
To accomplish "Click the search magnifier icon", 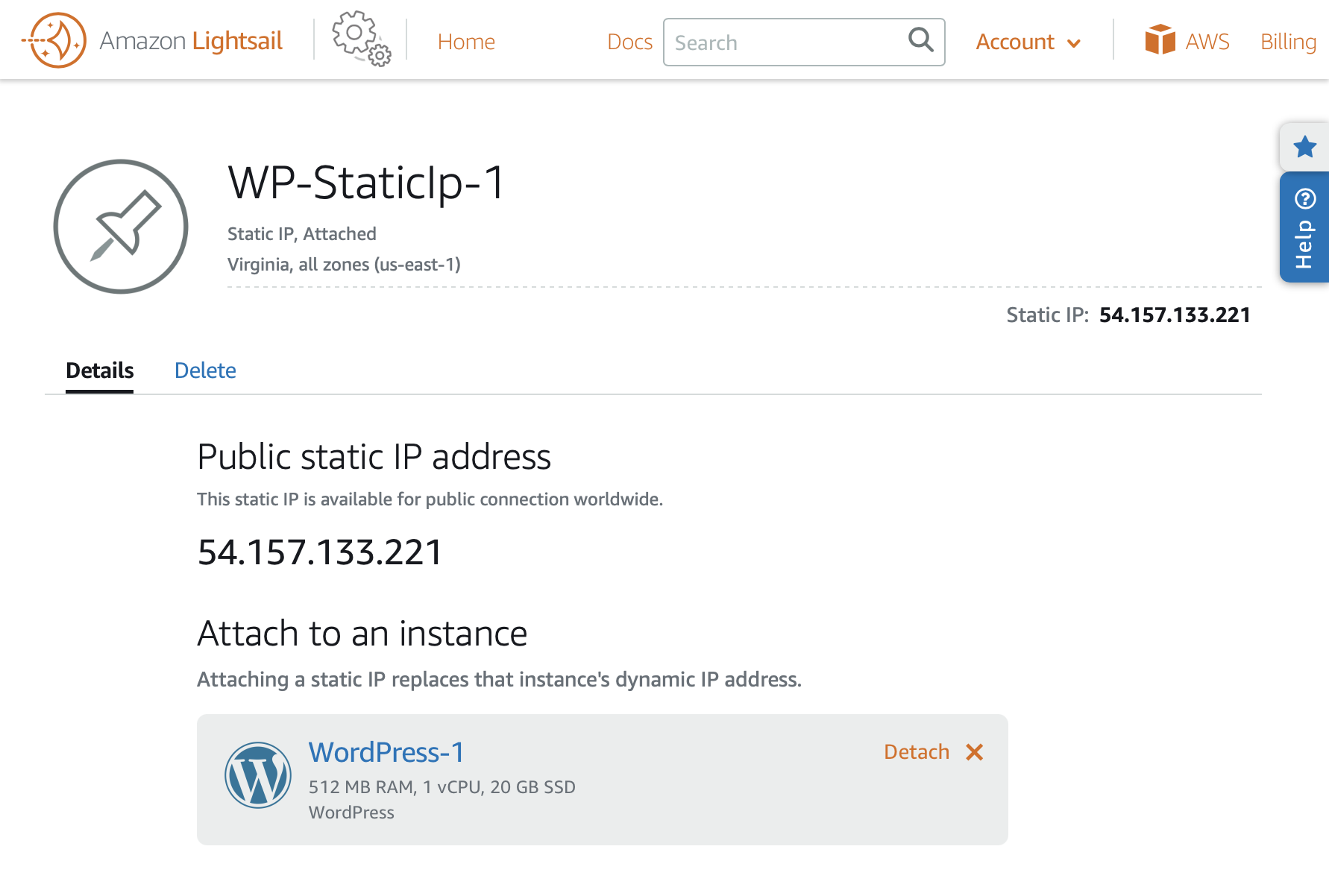I will (x=920, y=42).
